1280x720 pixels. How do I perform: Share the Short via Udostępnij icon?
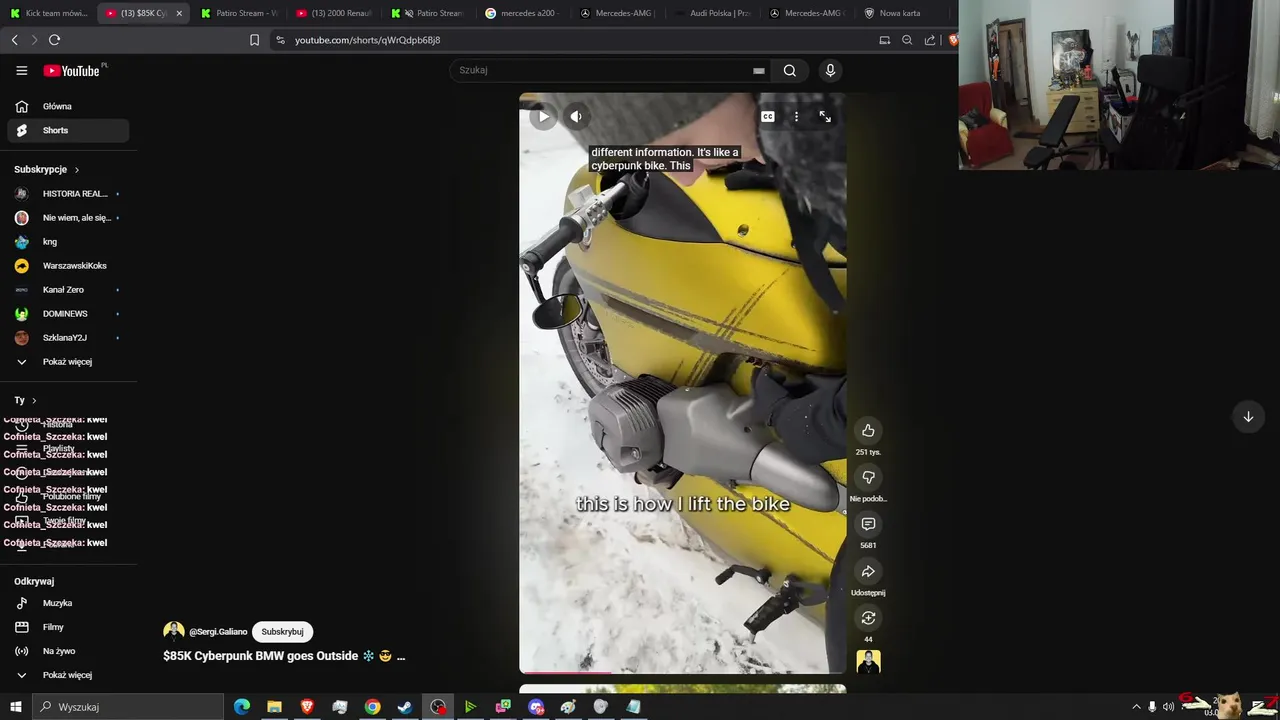click(868, 572)
